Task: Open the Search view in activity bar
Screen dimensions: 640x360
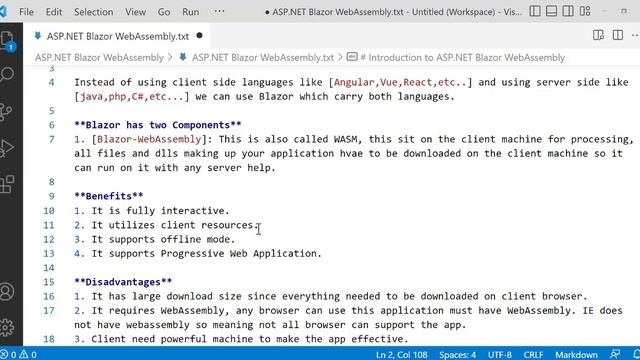Action: click(7, 75)
